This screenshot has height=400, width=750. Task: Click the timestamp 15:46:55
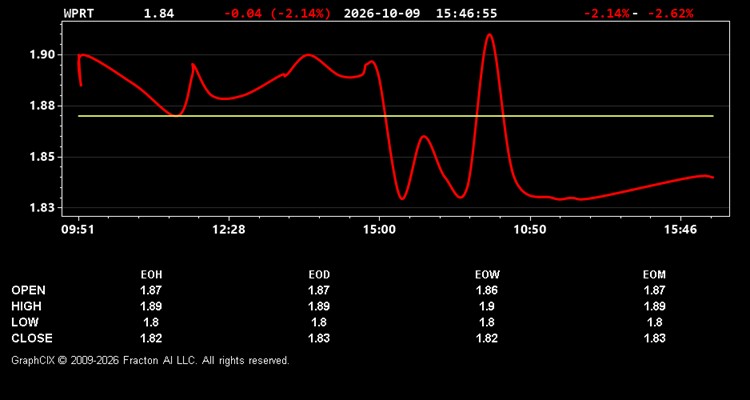tap(466, 13)
